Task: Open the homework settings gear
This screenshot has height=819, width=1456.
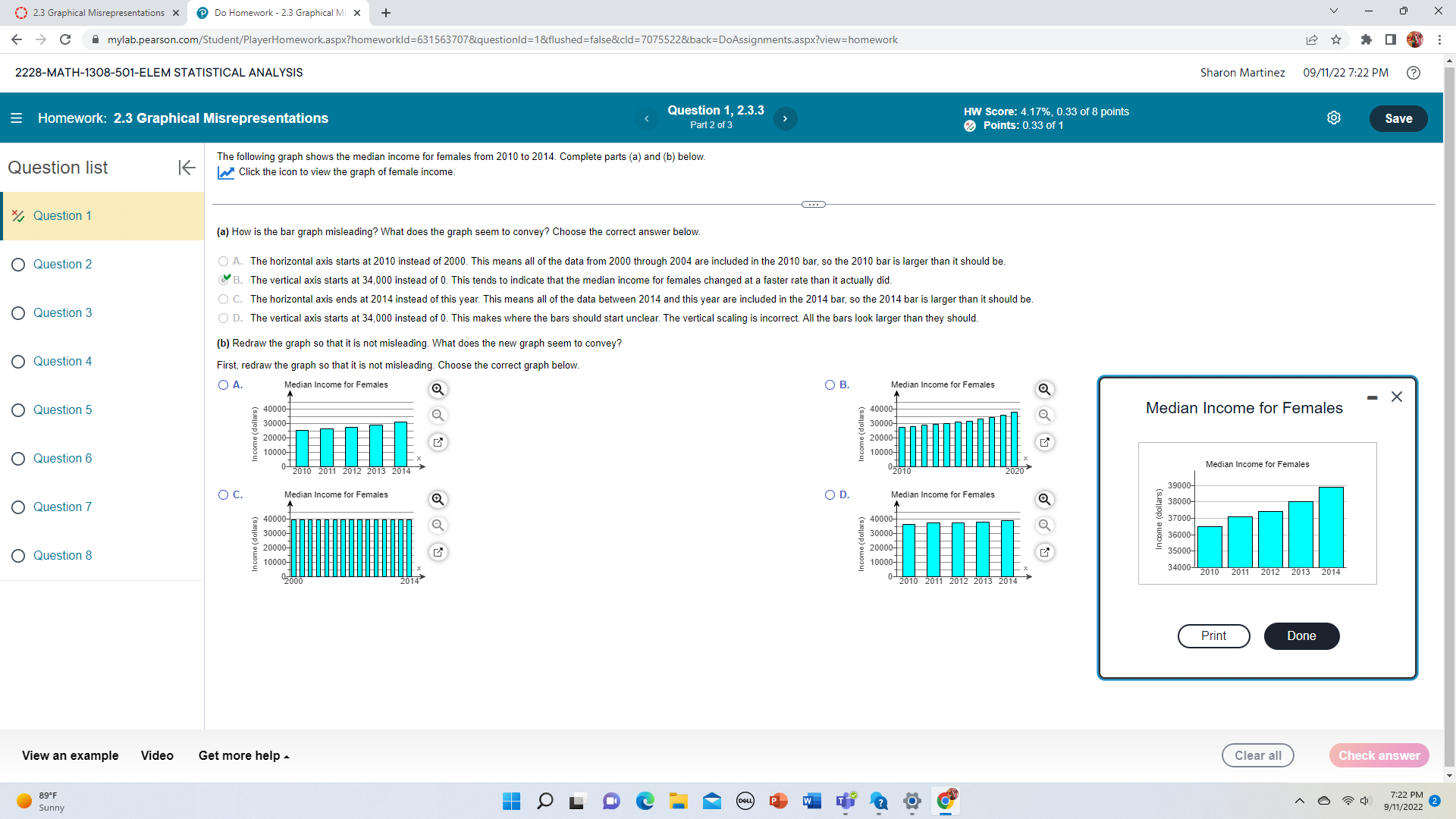Action: tap(1334, 118)
